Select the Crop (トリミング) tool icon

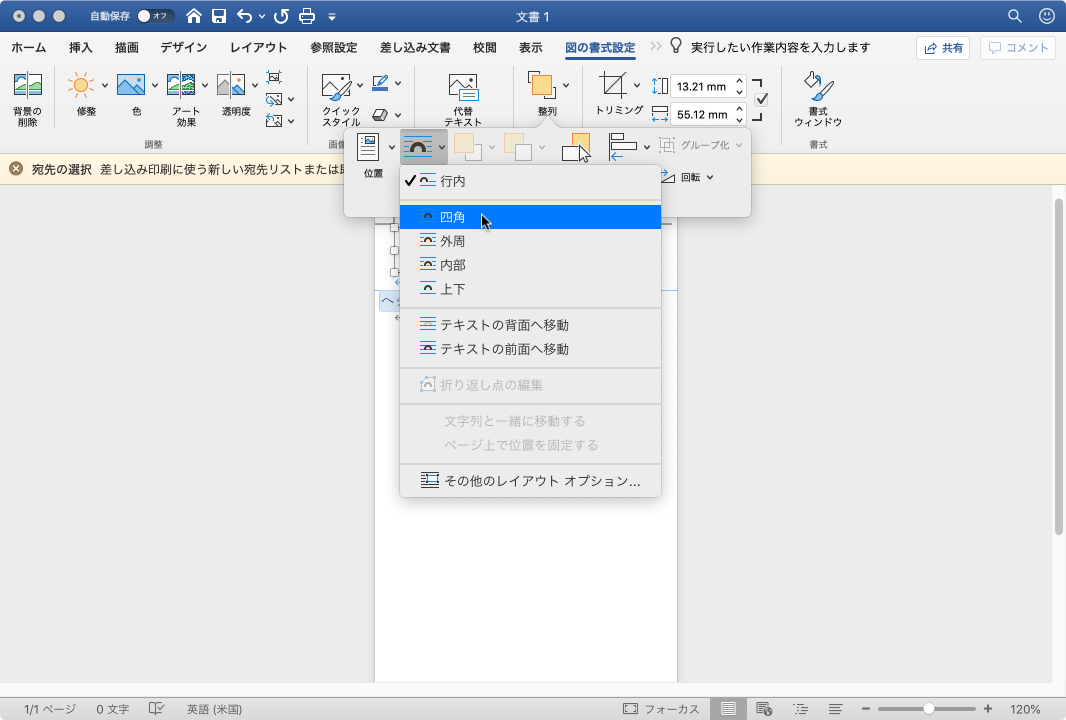[x=613, y=86]
